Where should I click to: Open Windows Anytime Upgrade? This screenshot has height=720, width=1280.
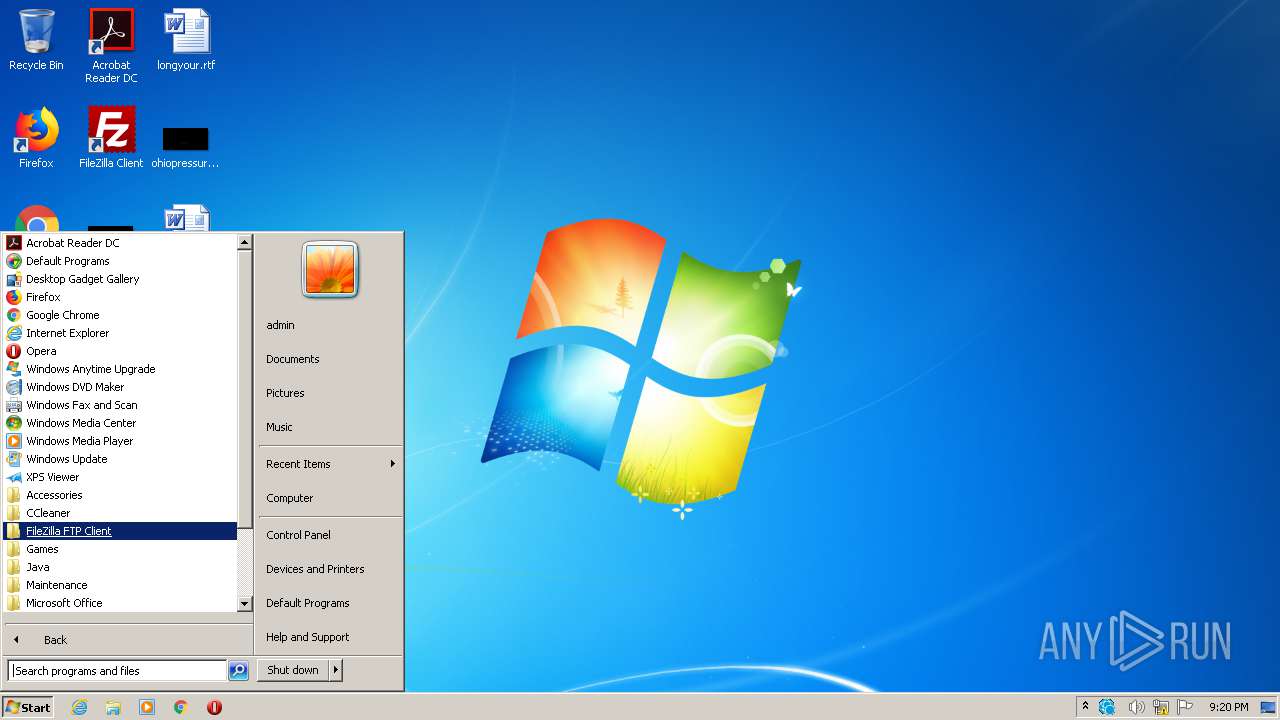coord(121,369)
